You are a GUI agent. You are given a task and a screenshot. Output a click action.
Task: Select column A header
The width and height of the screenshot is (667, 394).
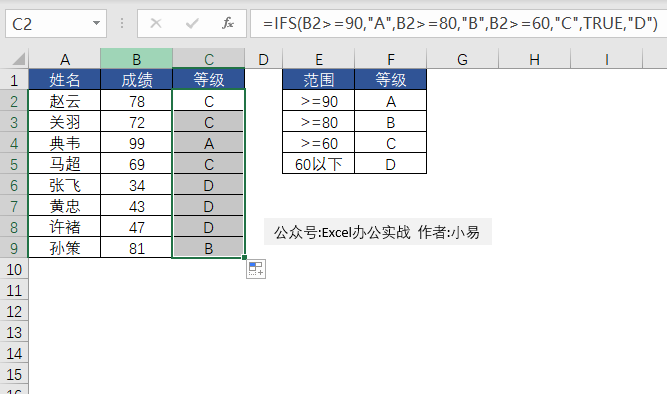pos(65,59)
